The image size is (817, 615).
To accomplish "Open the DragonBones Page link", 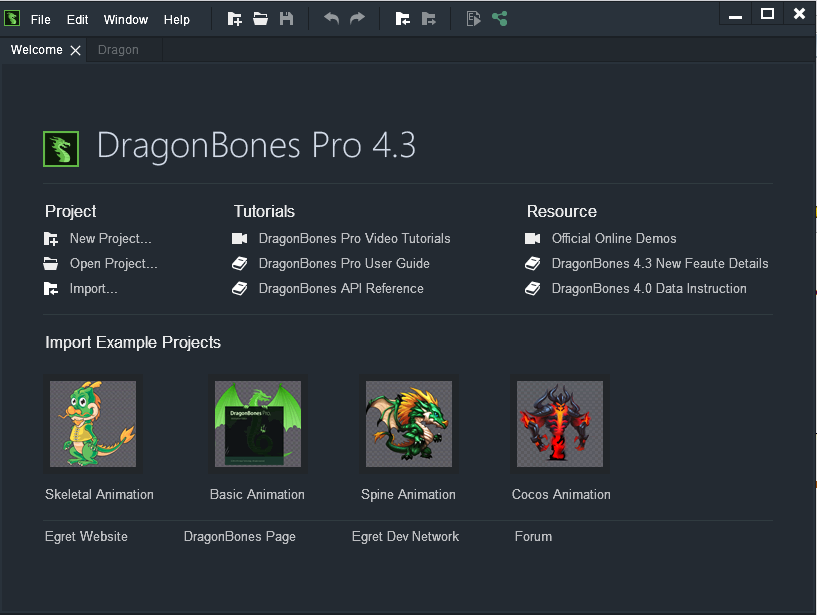I will 240,537.
